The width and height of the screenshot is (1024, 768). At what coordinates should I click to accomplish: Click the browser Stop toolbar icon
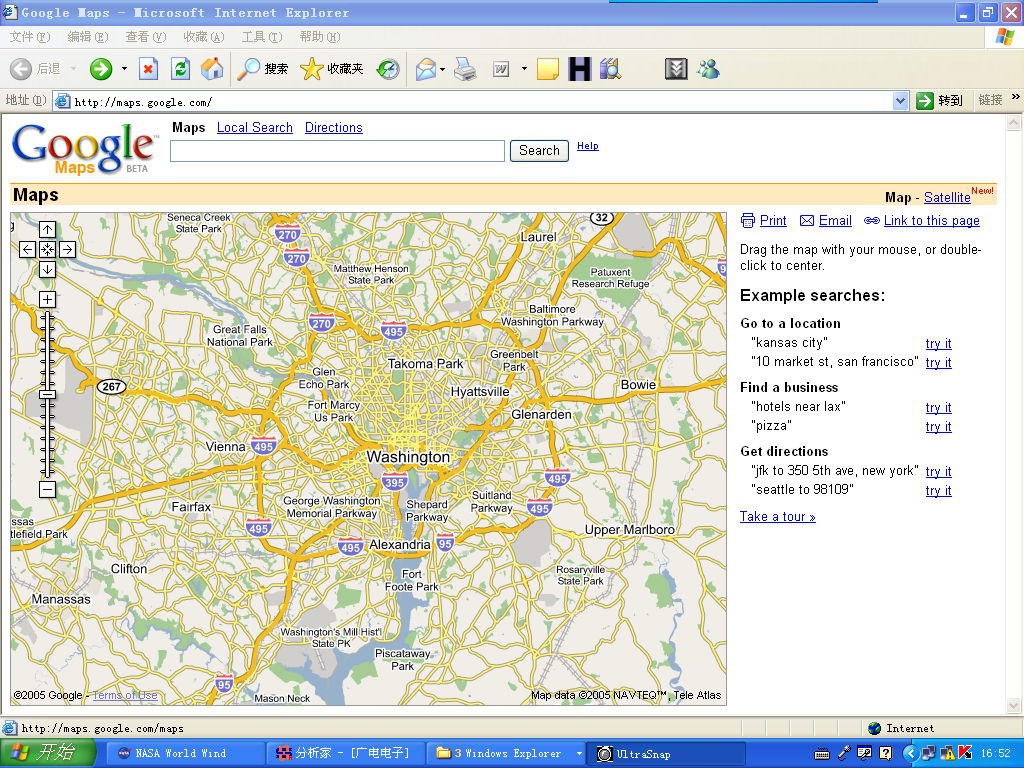click(x=148, y=69)
